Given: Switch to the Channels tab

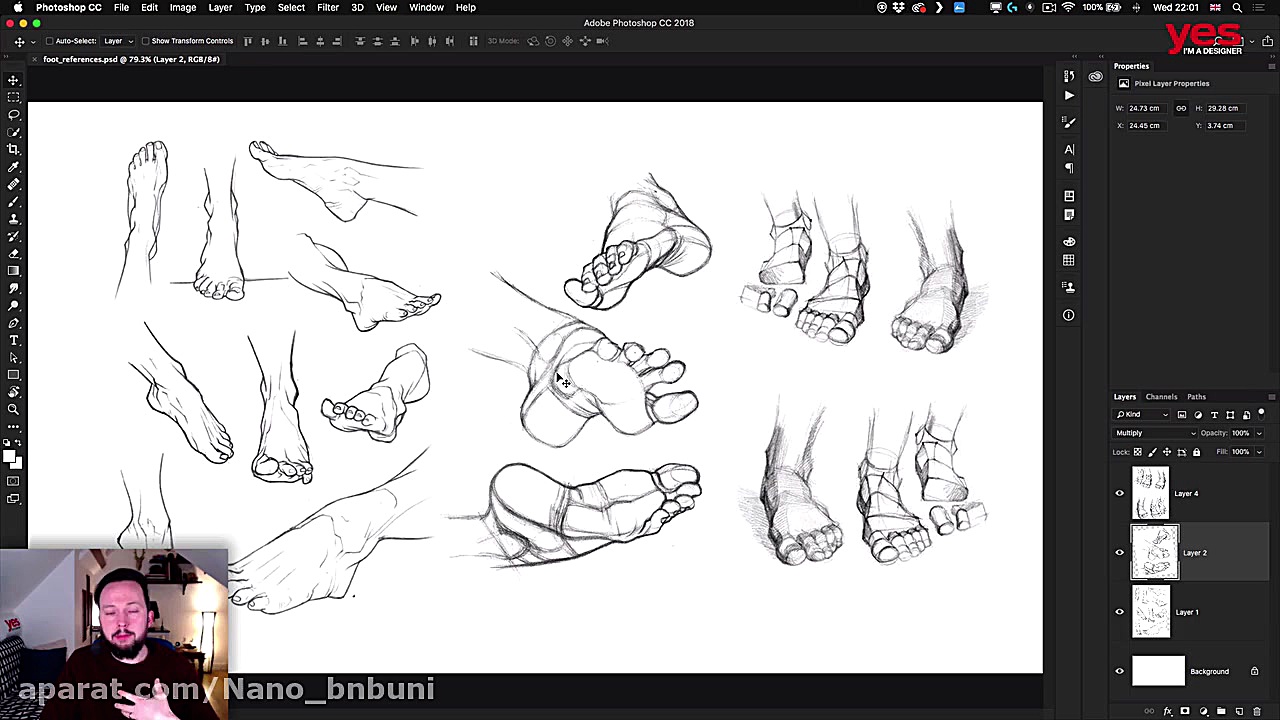Looking at the screenshot, I should click(1161, 397).
